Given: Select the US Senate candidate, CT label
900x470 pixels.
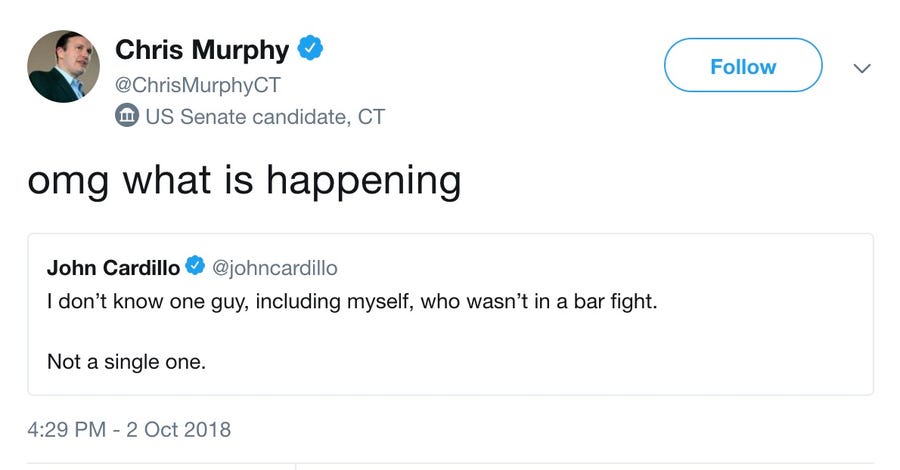Looking at the screenshot, I should tap(265, 117).
